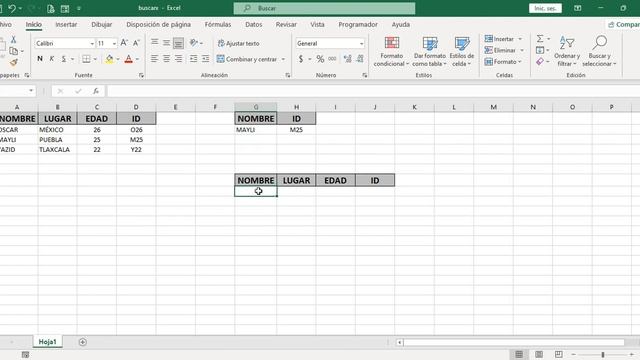Open Dar formato como tabla gallery
Screen dimensions: 640x360
point(429,51)
